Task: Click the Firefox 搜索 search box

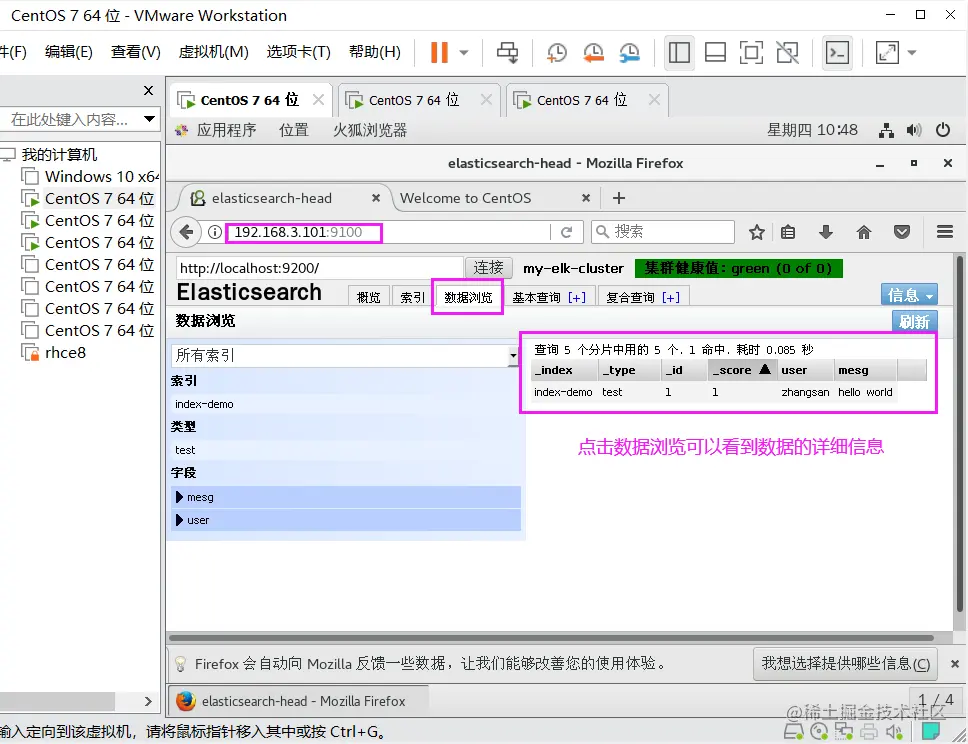Action: click(x=662, y=232)
